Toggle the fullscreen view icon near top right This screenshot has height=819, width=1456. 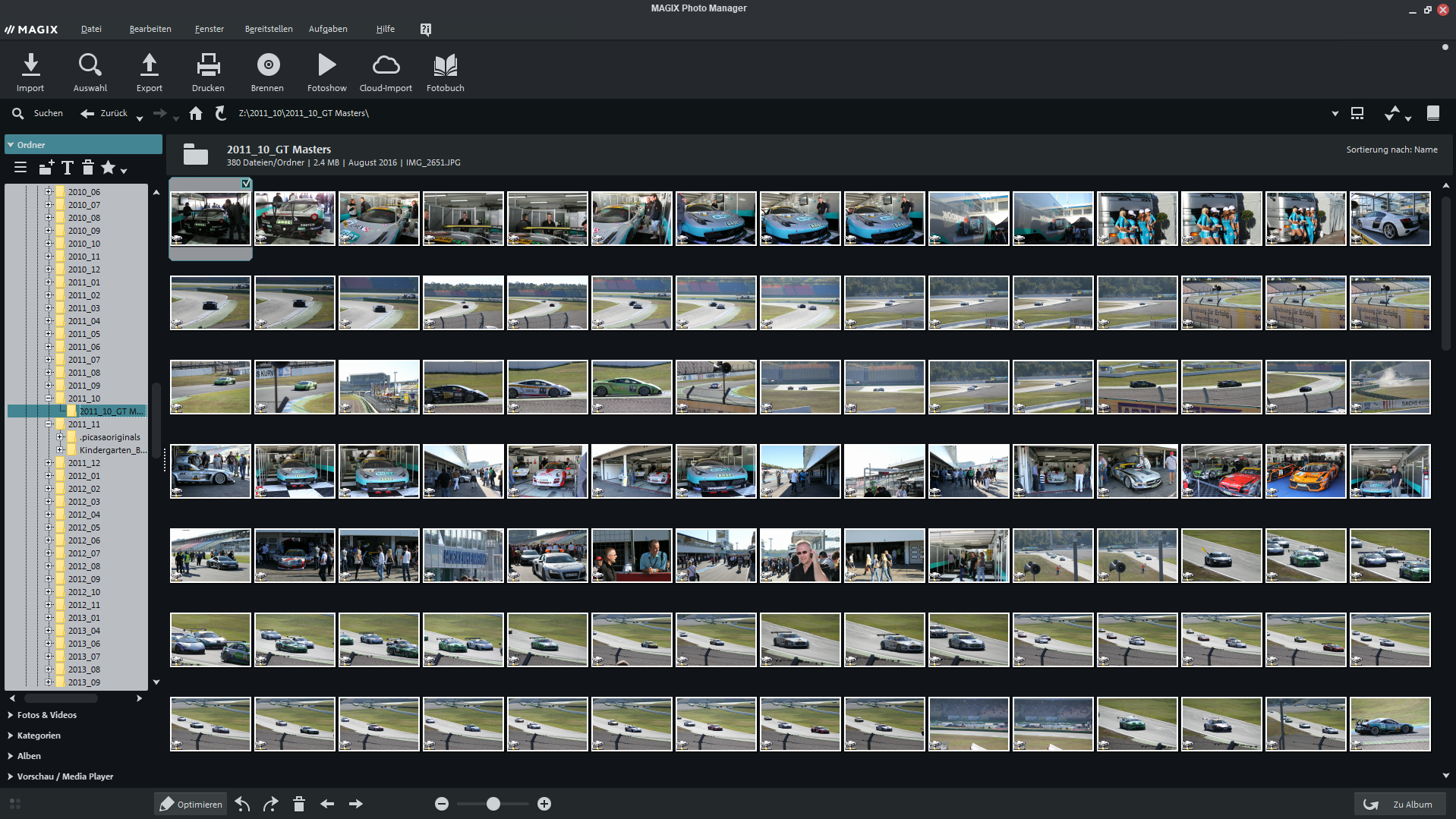(1357, 113)
